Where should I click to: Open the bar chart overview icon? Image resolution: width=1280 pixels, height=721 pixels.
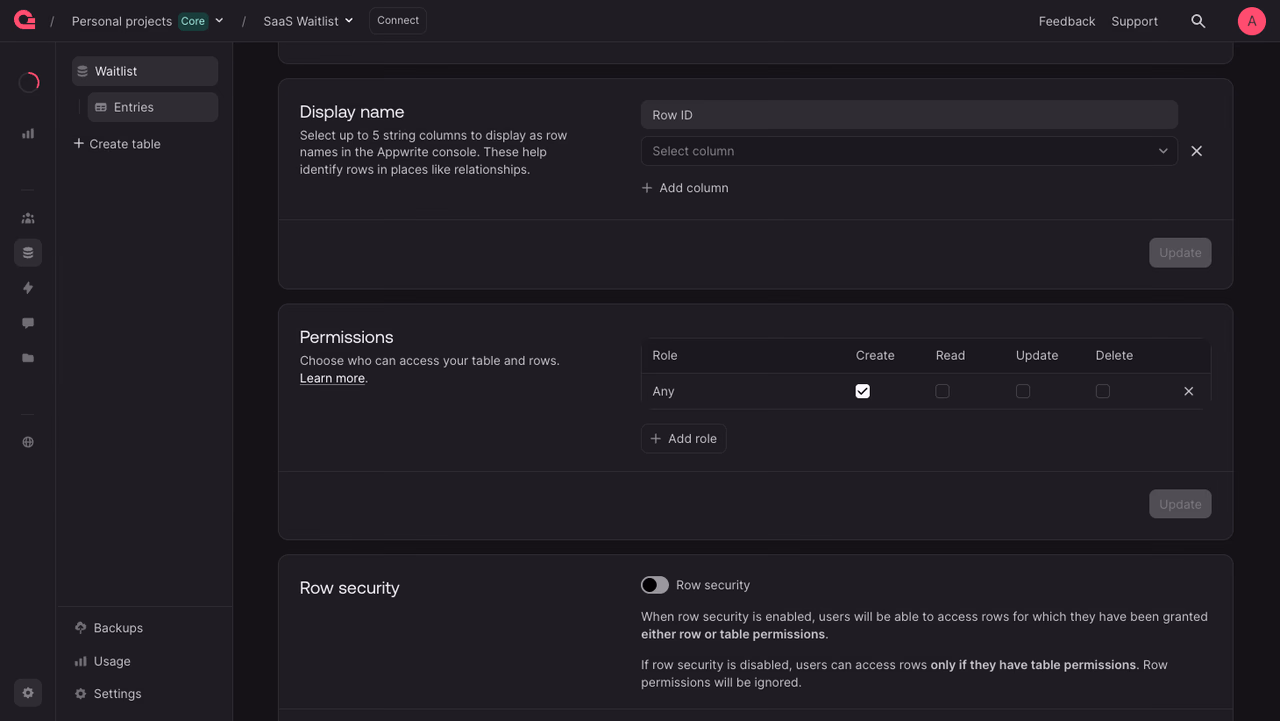point(28,133)
